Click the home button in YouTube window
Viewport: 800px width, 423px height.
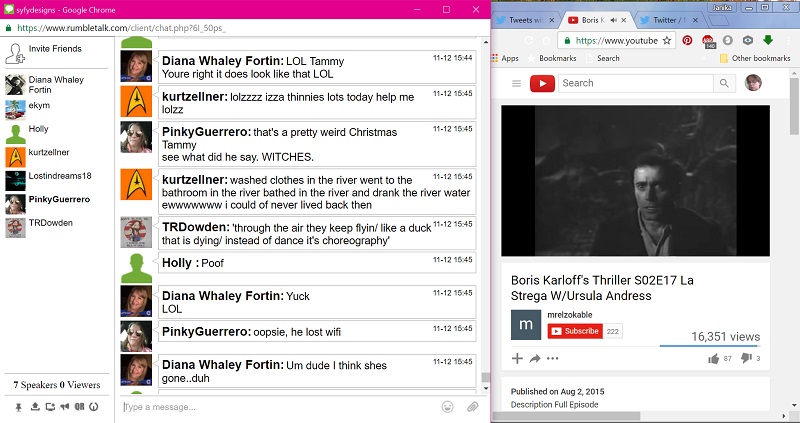pos(546,40)
